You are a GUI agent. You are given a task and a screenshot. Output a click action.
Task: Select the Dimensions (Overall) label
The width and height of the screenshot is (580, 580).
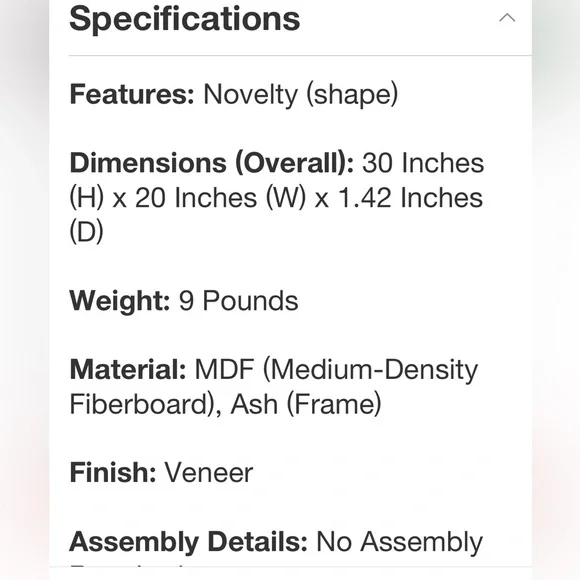point(212,163)
